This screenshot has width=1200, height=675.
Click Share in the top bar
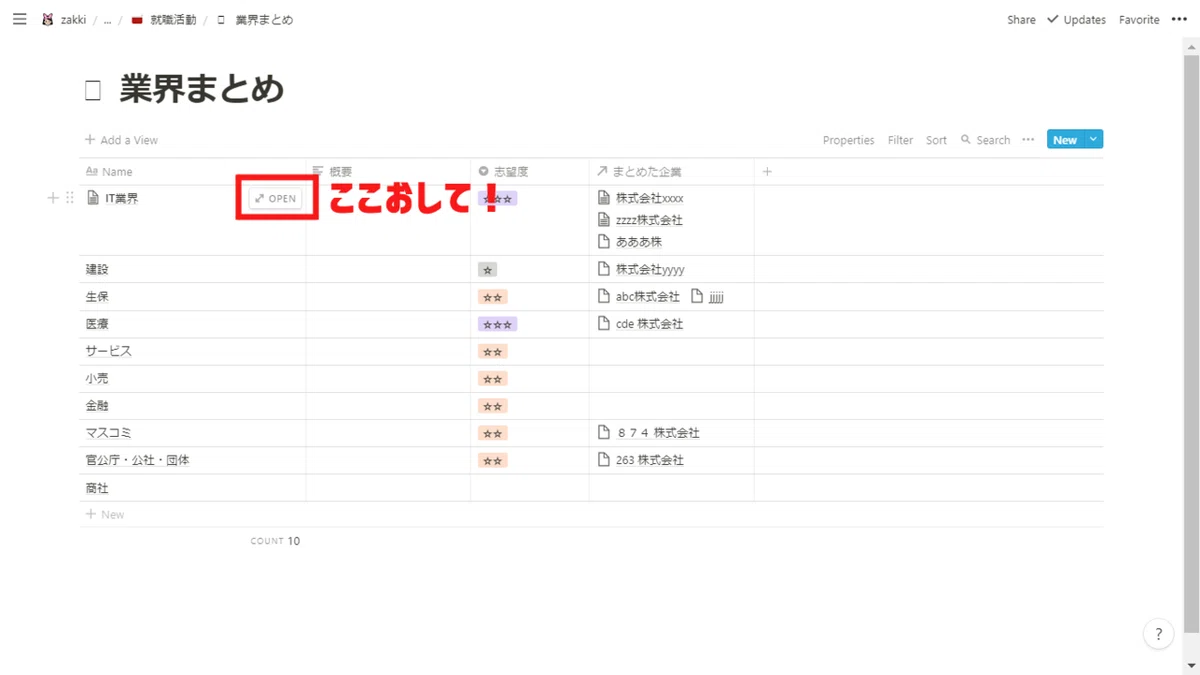click(1021, 20)
